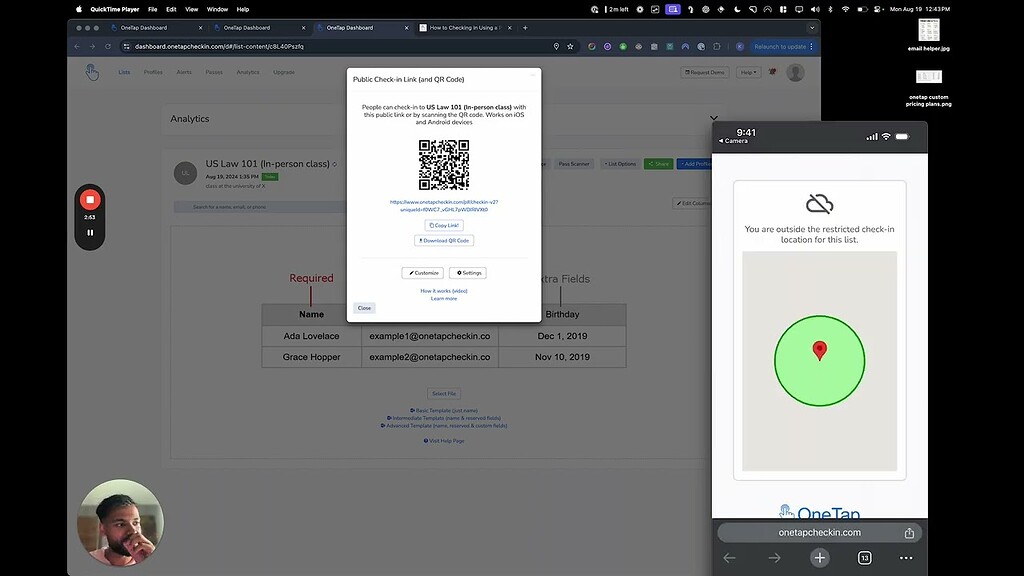Click the Copy Link! button
The height and width of the screenshot is (576, 1024).
pos(444,225)
